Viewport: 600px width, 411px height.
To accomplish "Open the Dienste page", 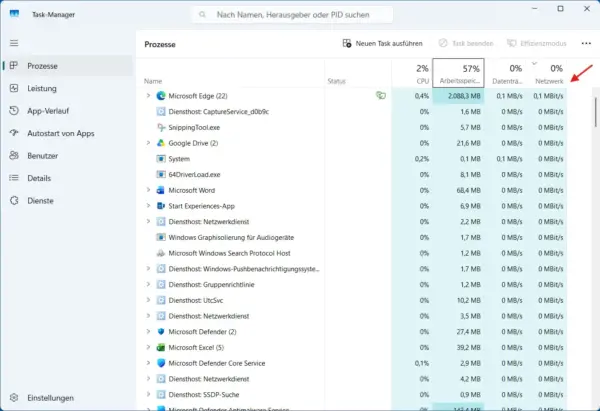I will coord(68,201).
